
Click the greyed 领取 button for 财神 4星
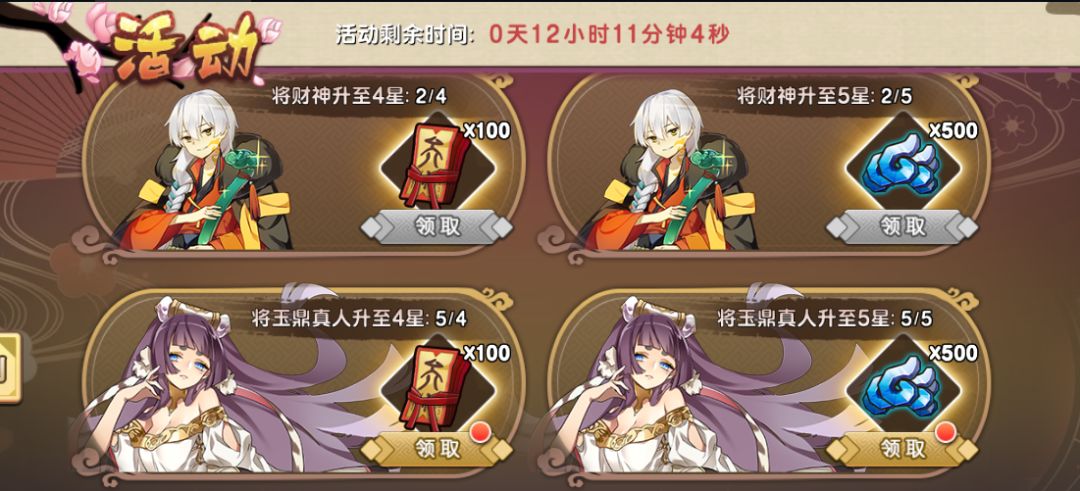click(x=437, y=226)
